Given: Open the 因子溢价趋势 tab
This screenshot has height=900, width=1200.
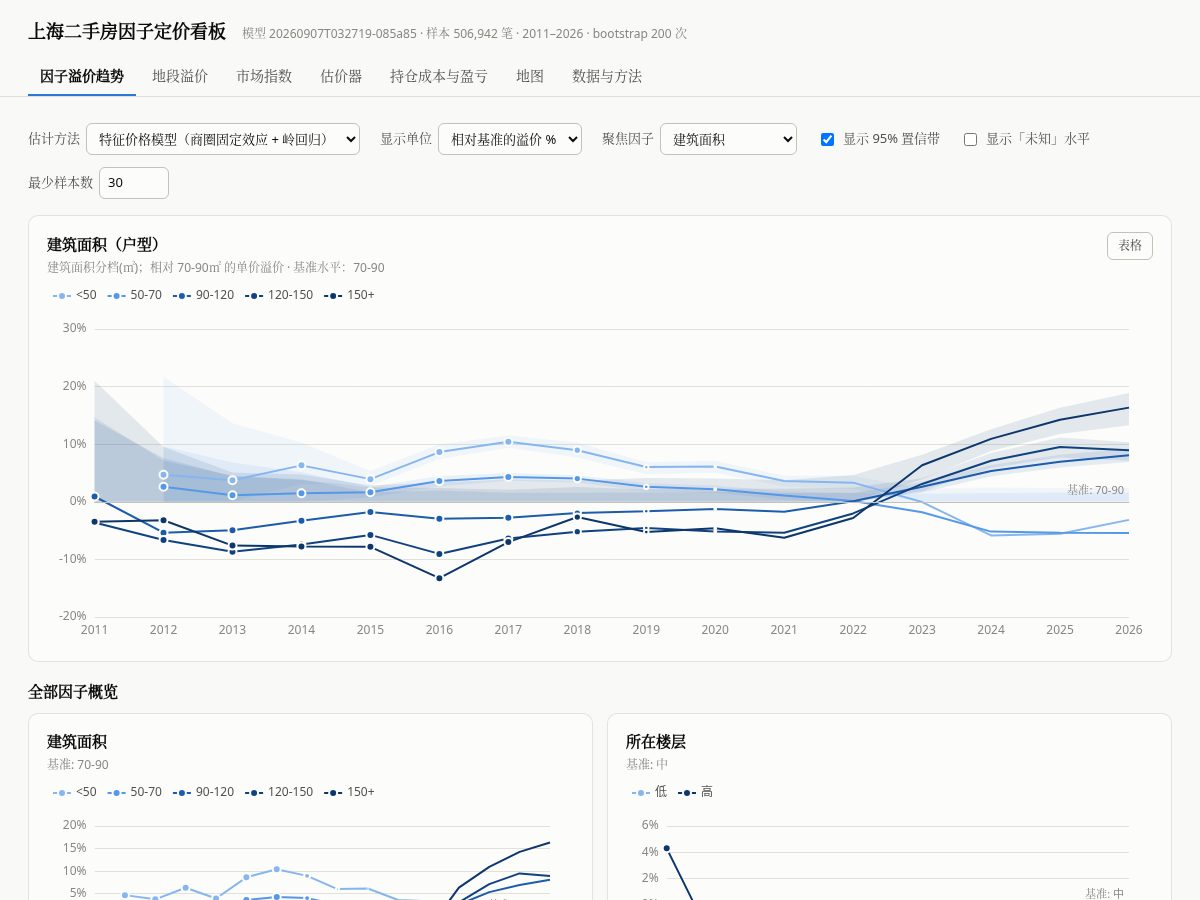Looking at the screenshot, I should tap(82, 76).
